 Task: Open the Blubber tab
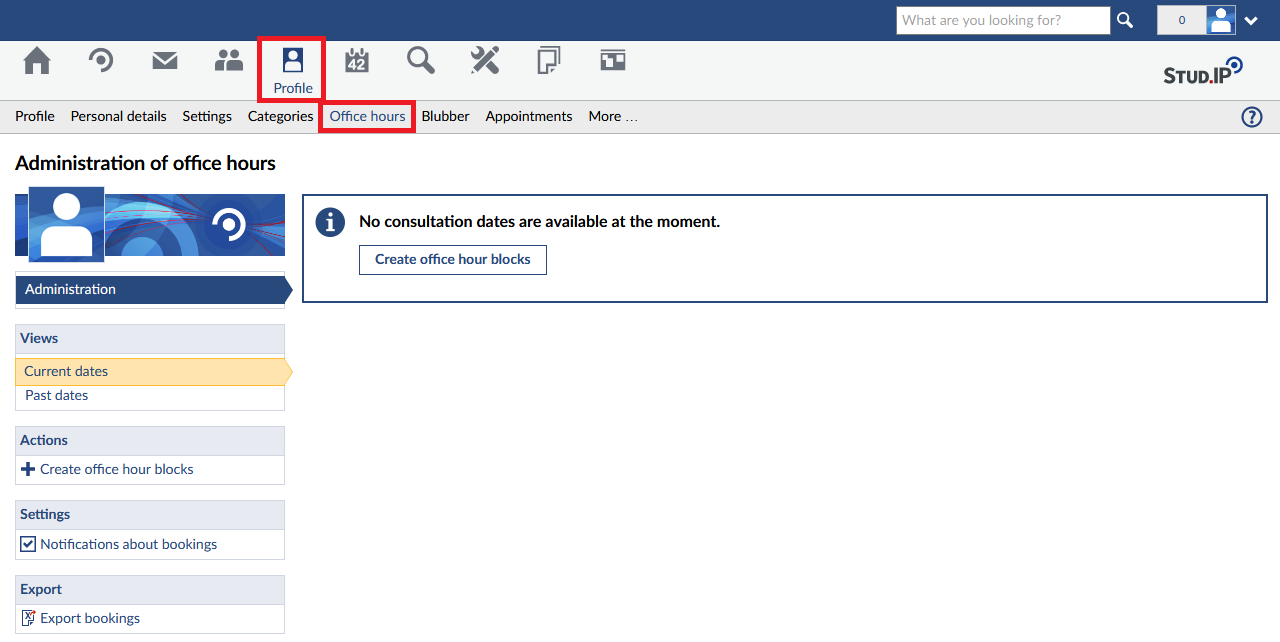(445, 117)
